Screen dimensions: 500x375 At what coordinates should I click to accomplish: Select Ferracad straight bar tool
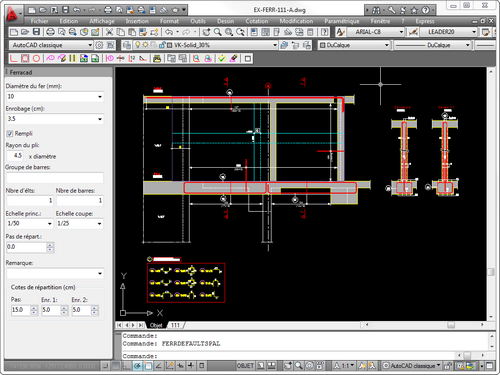(14, 59)
